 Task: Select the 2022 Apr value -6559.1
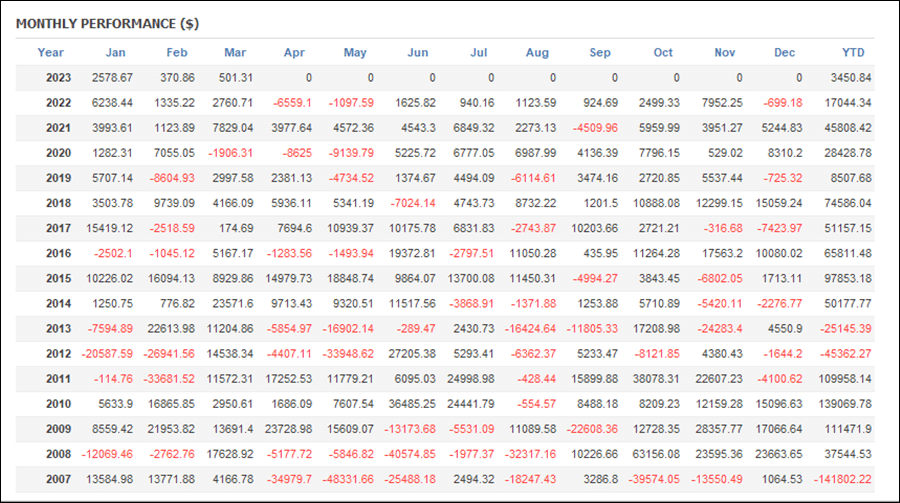[x=292, y=103]
